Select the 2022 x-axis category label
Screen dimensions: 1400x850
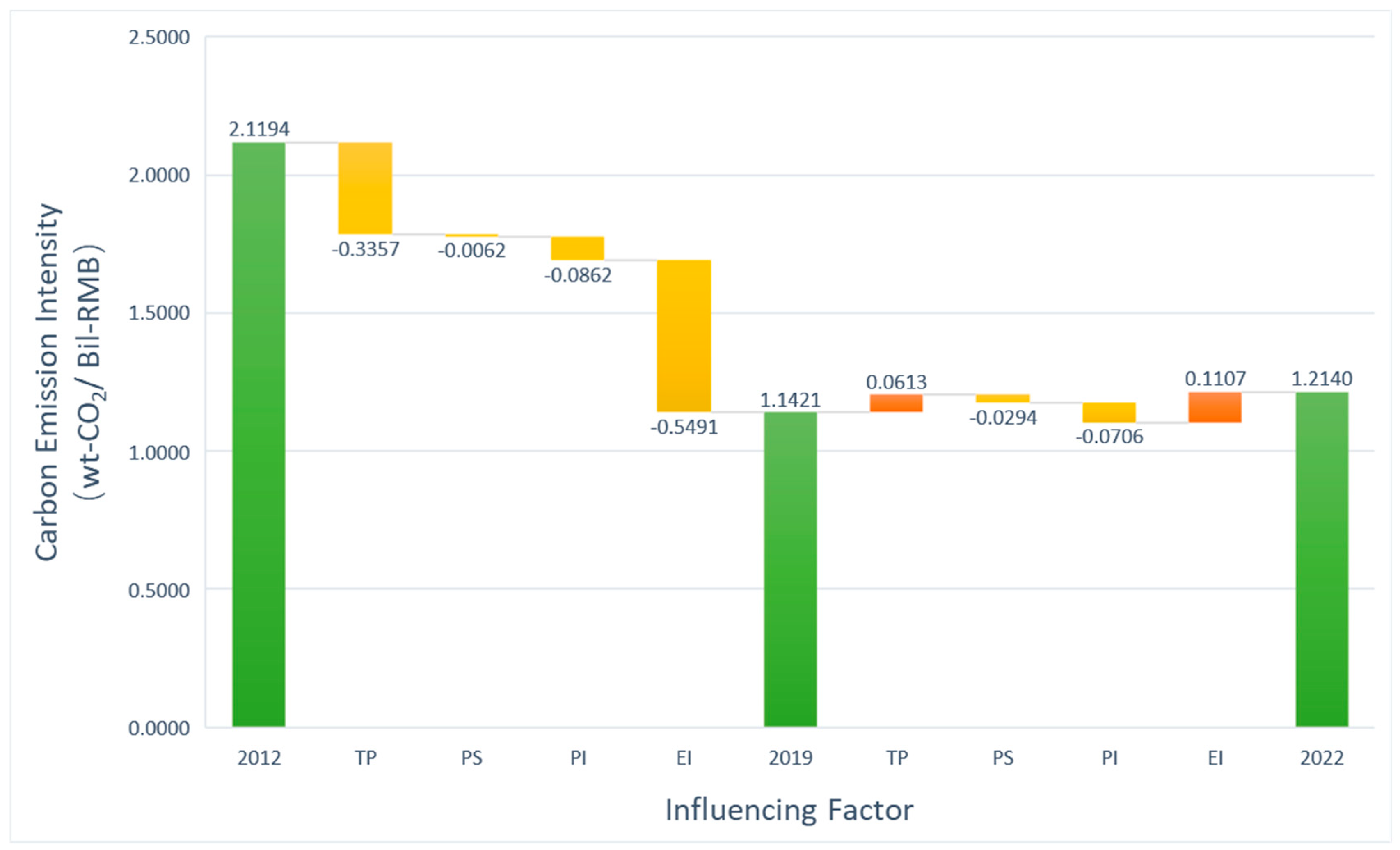tap(1322, 758)
